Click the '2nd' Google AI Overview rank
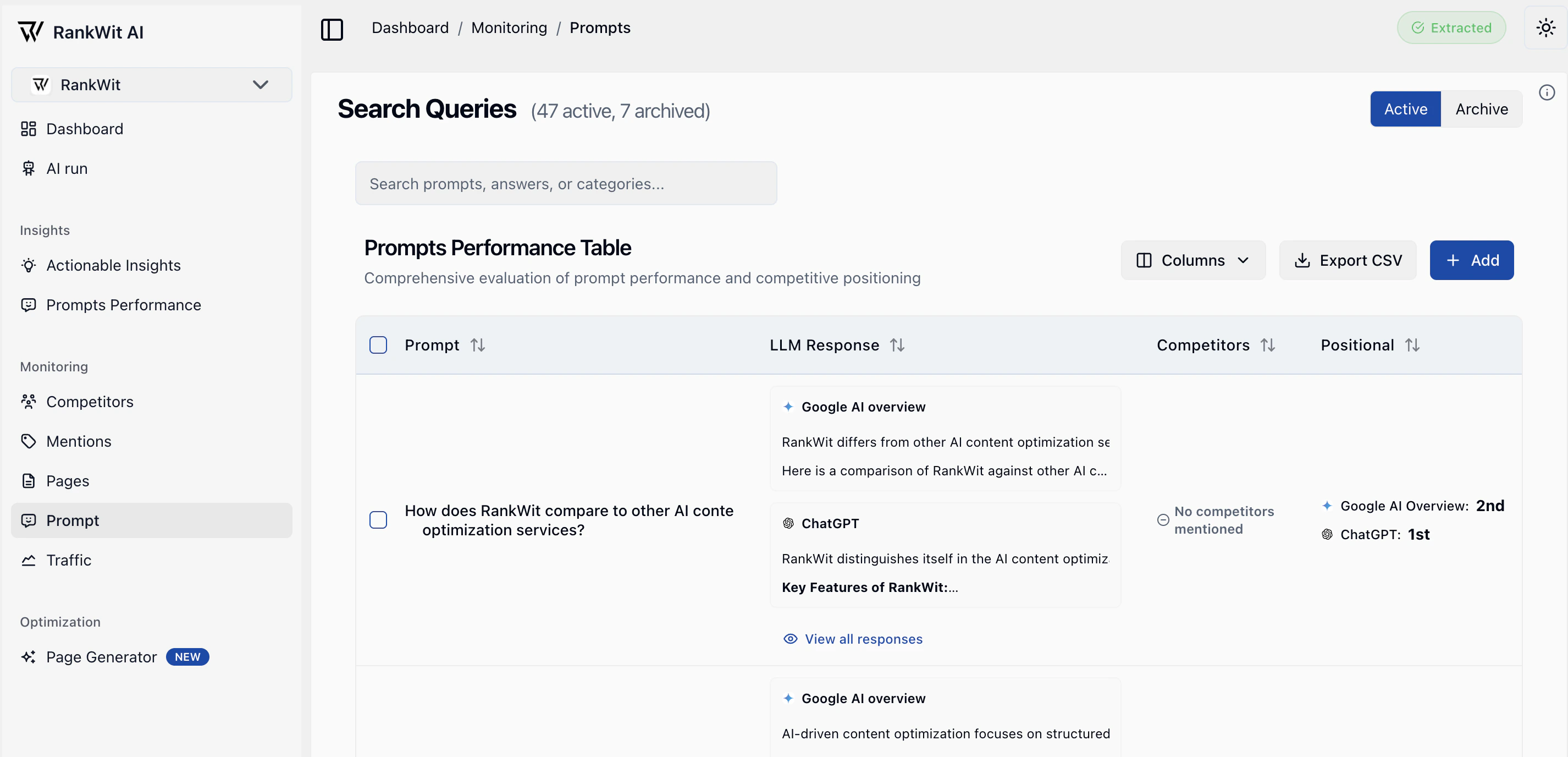 click(1489, 506)
